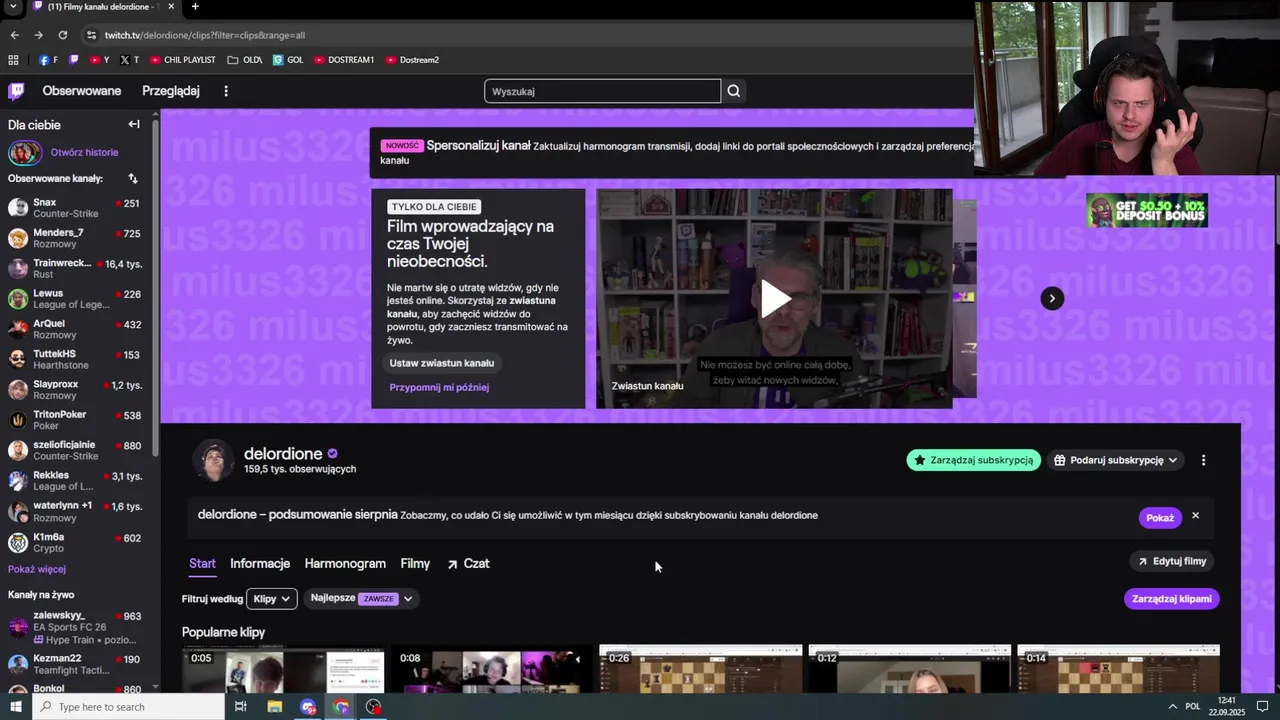This screenshot has width=1280, height=720.
Task: Click the Otwórz historie link
Action: pos(85,153)
